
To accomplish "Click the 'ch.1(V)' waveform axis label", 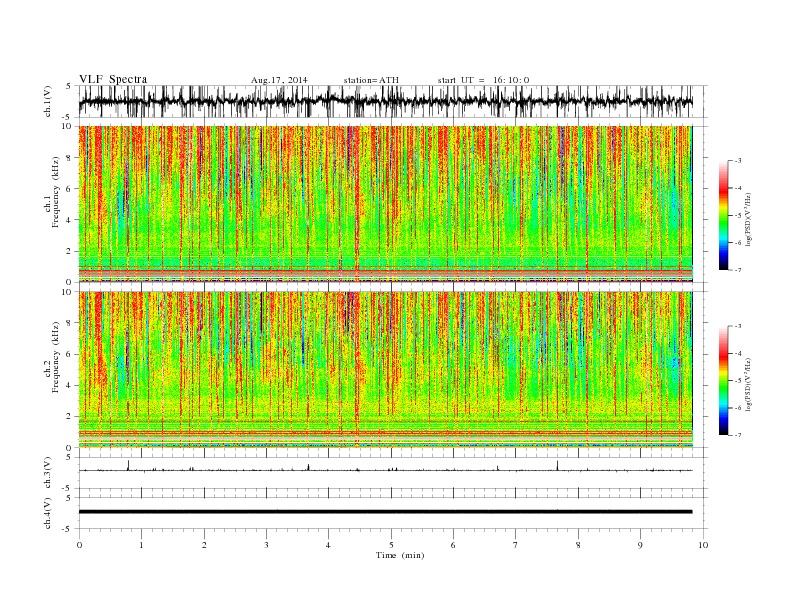I will (x=48, y=101).
